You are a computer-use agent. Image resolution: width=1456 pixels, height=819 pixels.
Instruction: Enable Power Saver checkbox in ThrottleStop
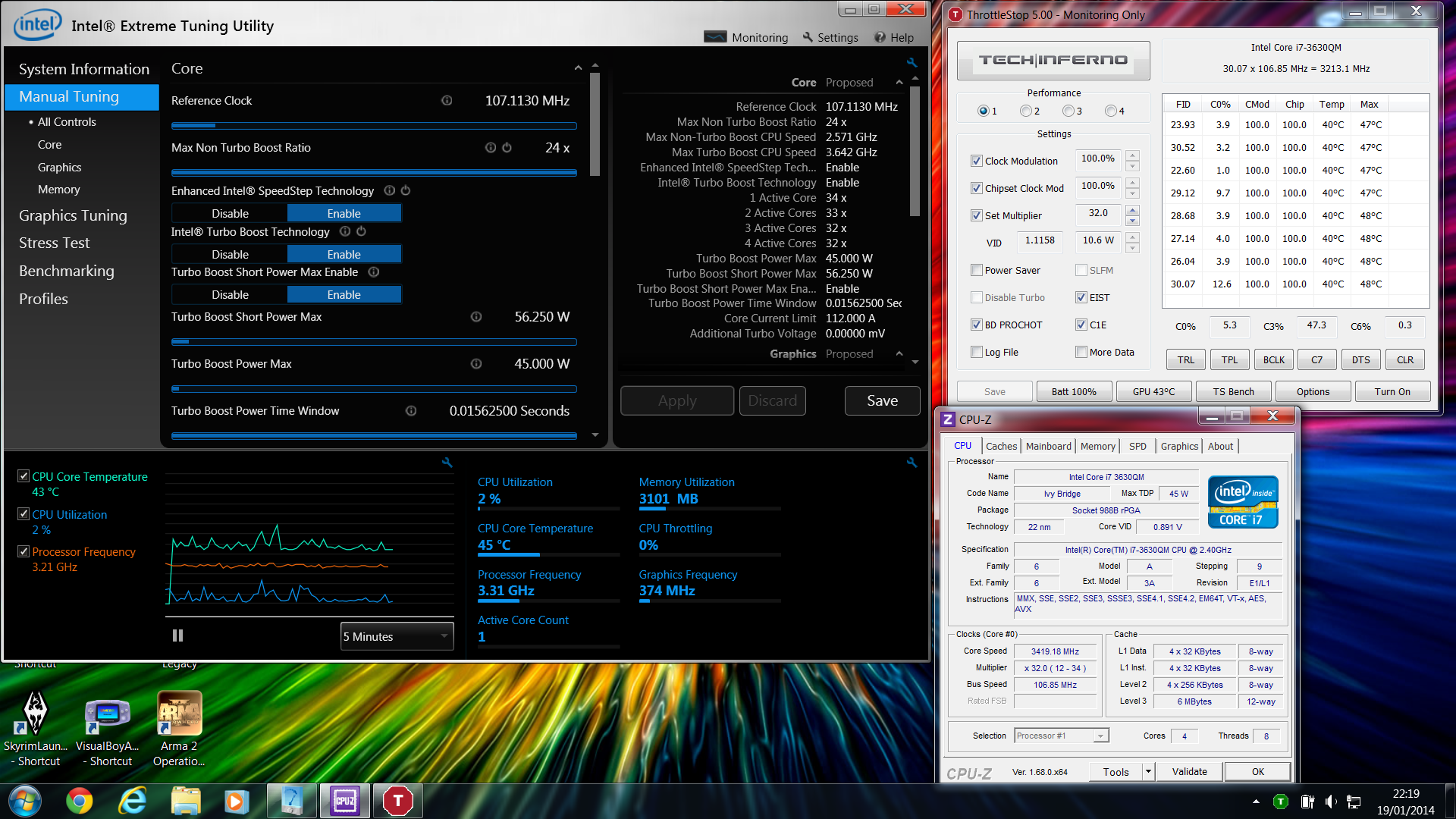coord(977,270)
